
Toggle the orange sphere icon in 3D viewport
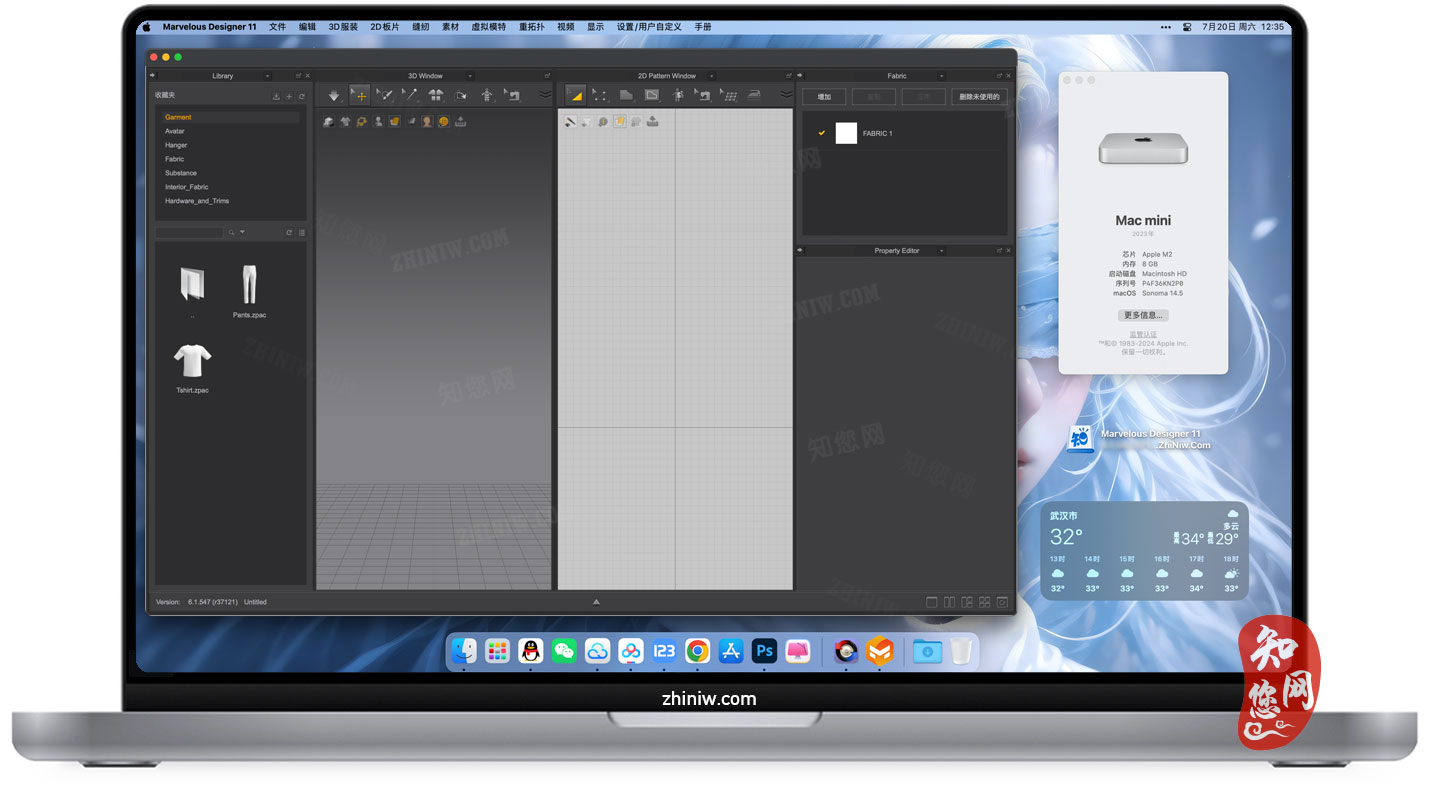[x=443, y=122]
